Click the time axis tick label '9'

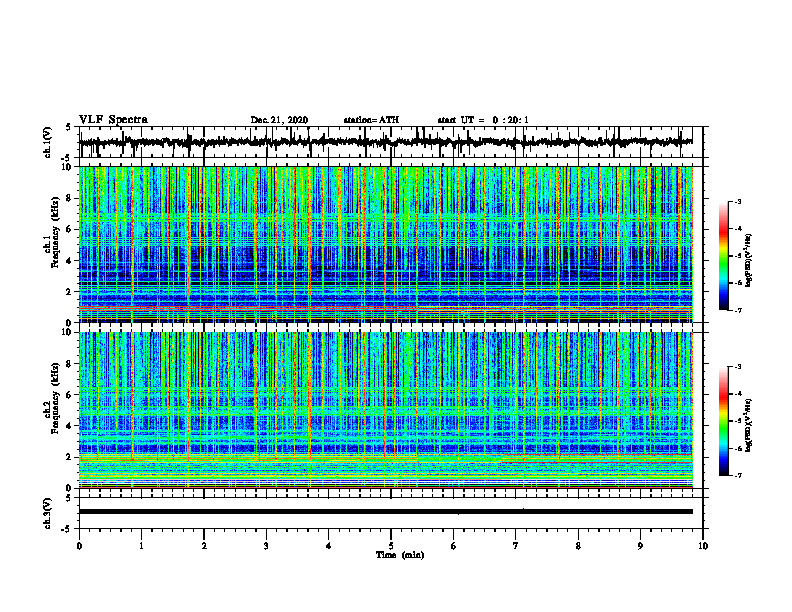coord(640,546)
